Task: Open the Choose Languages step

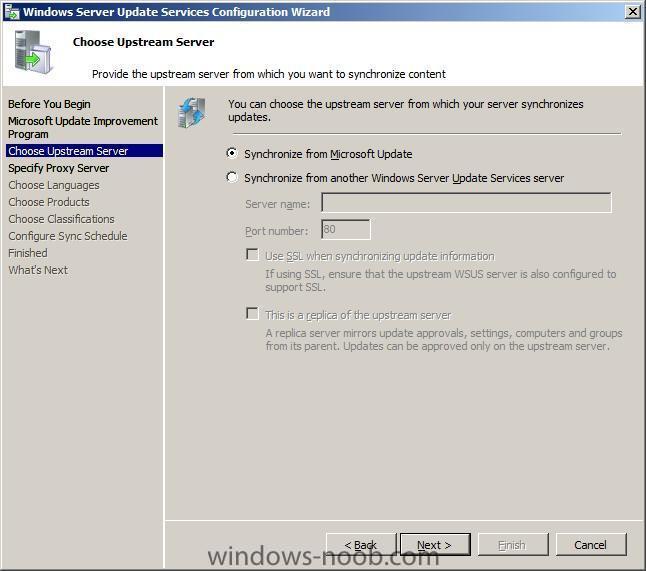Action: [x=54, y=185]
